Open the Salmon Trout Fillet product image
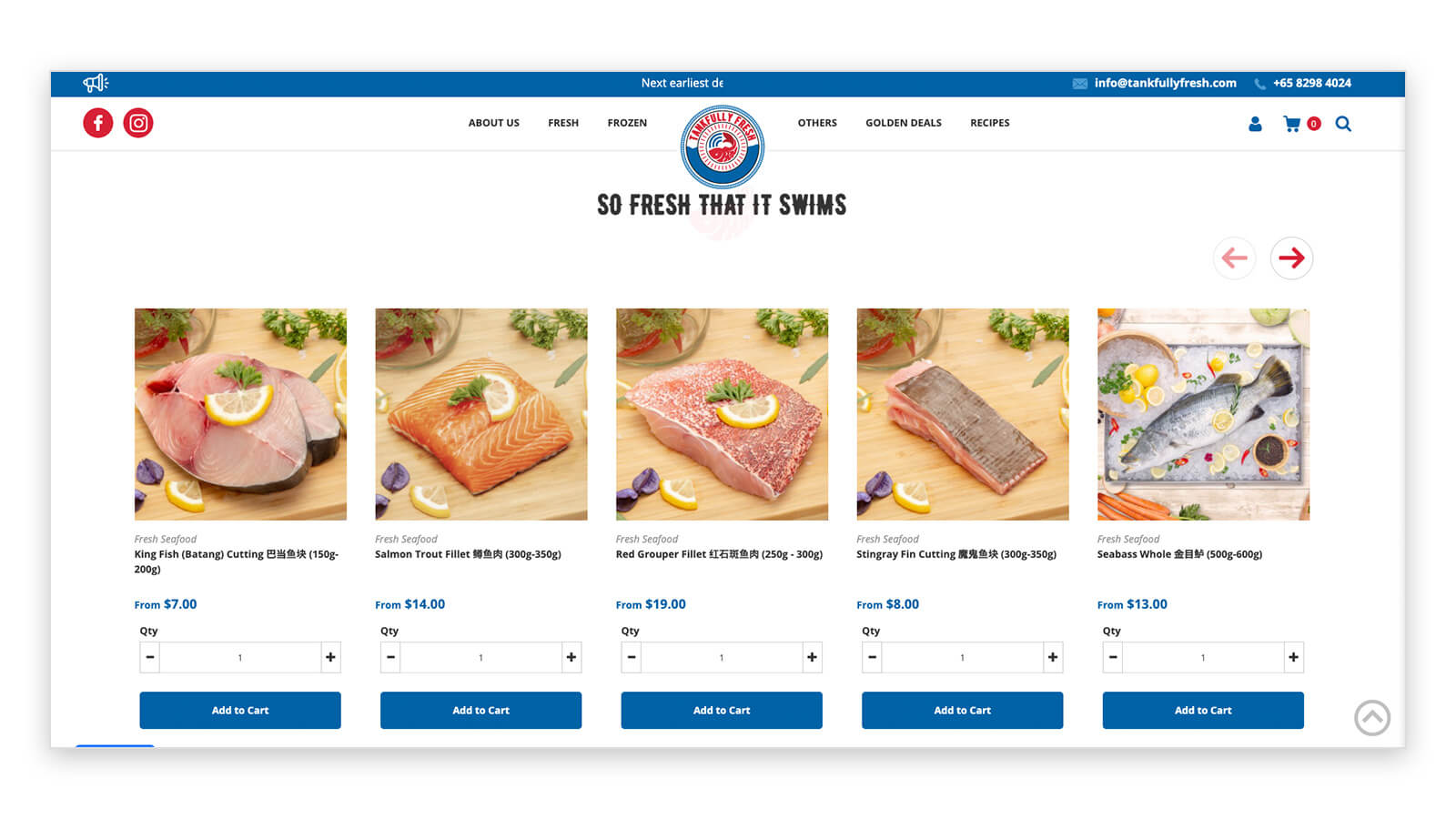This screenshot has height=819, width=1456. click(x=481, y=414)
